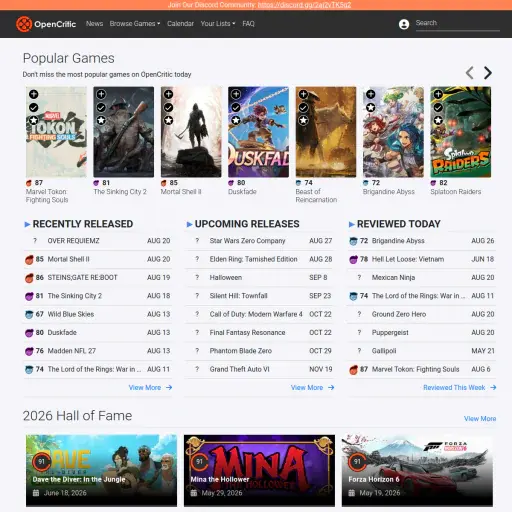512x512 pixels.
Task: Open the FAQ page
Action: [248, 24]
